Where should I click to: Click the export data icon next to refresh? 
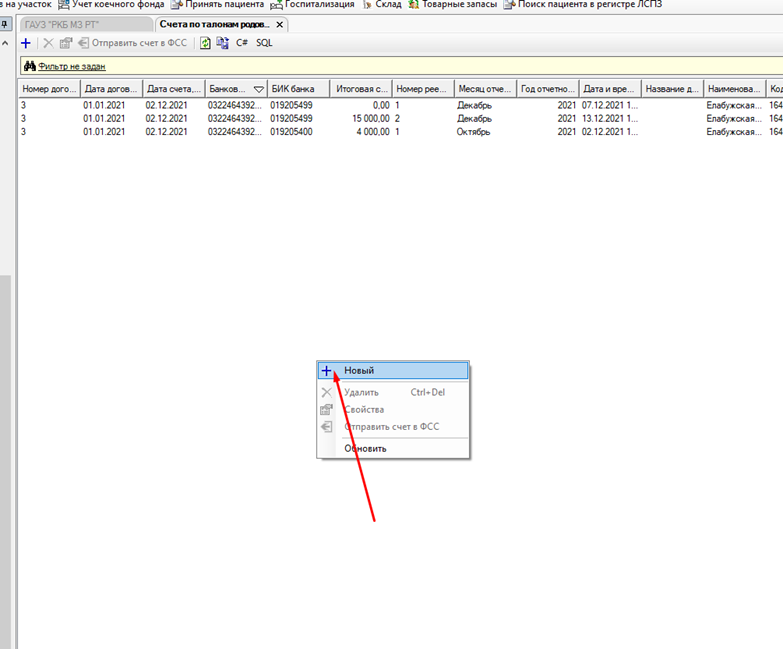(222, 43)
